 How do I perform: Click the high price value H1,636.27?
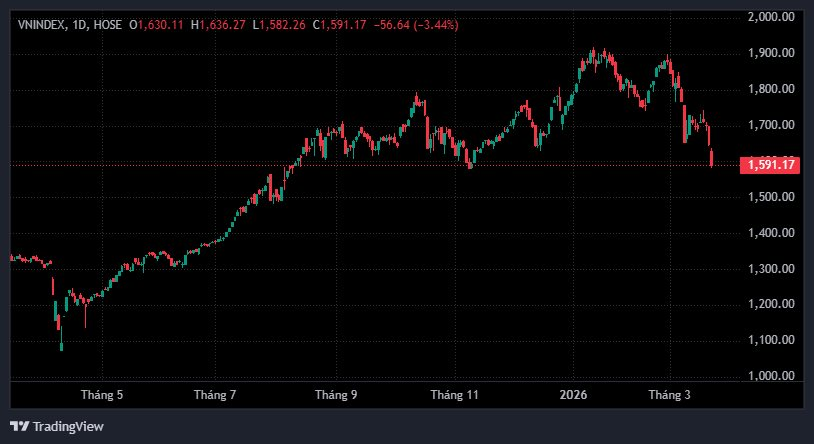(x=222, y=25)
